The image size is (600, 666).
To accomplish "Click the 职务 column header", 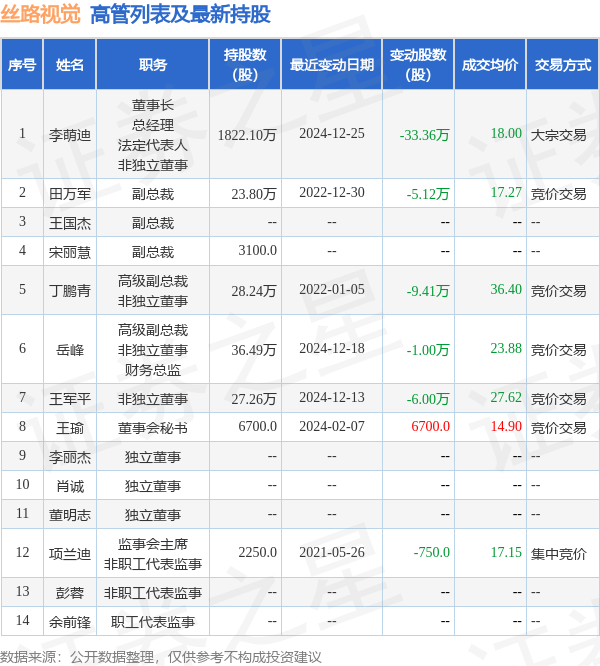I will click(153, 65).
